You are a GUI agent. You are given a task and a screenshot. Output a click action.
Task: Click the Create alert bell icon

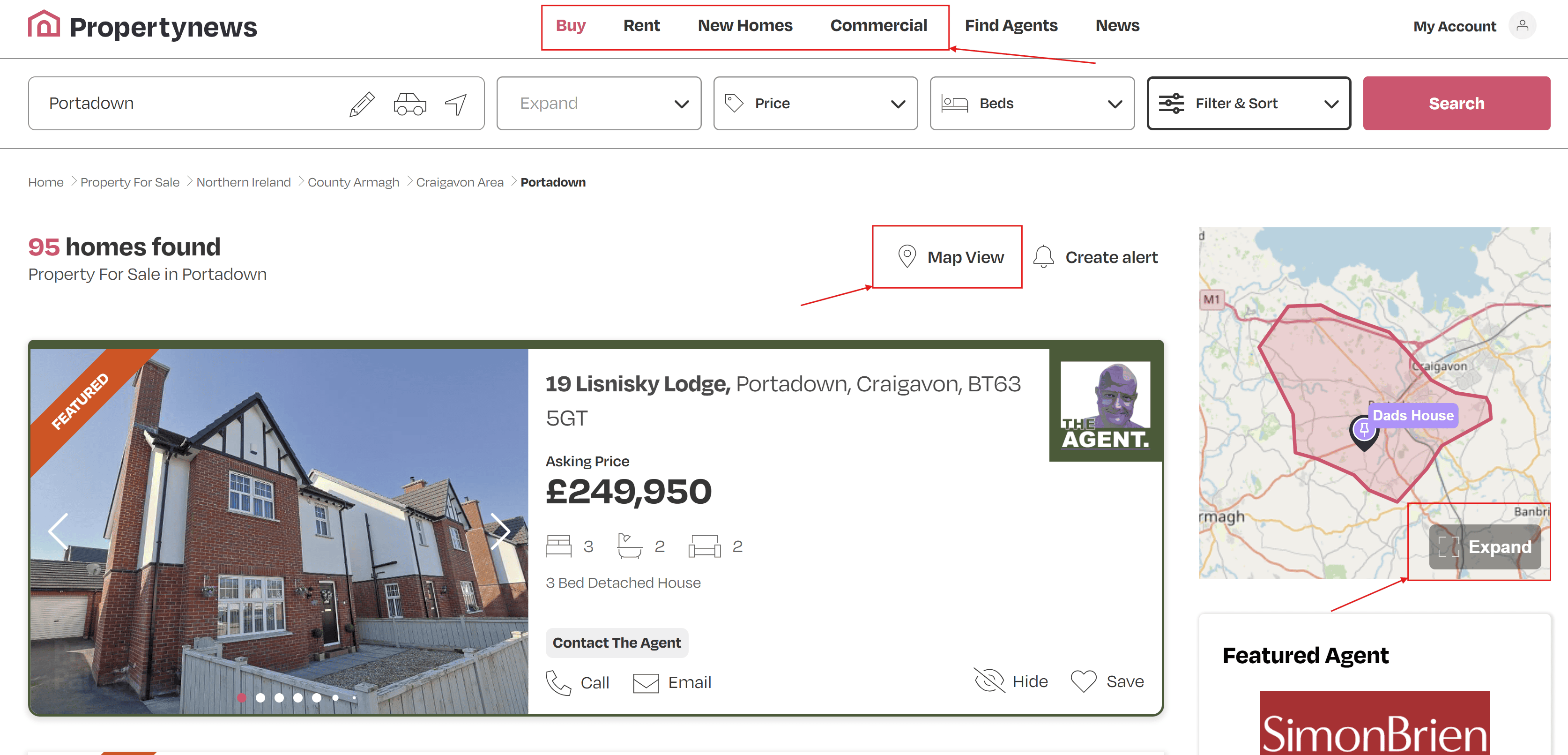(x=1043, y=257)
